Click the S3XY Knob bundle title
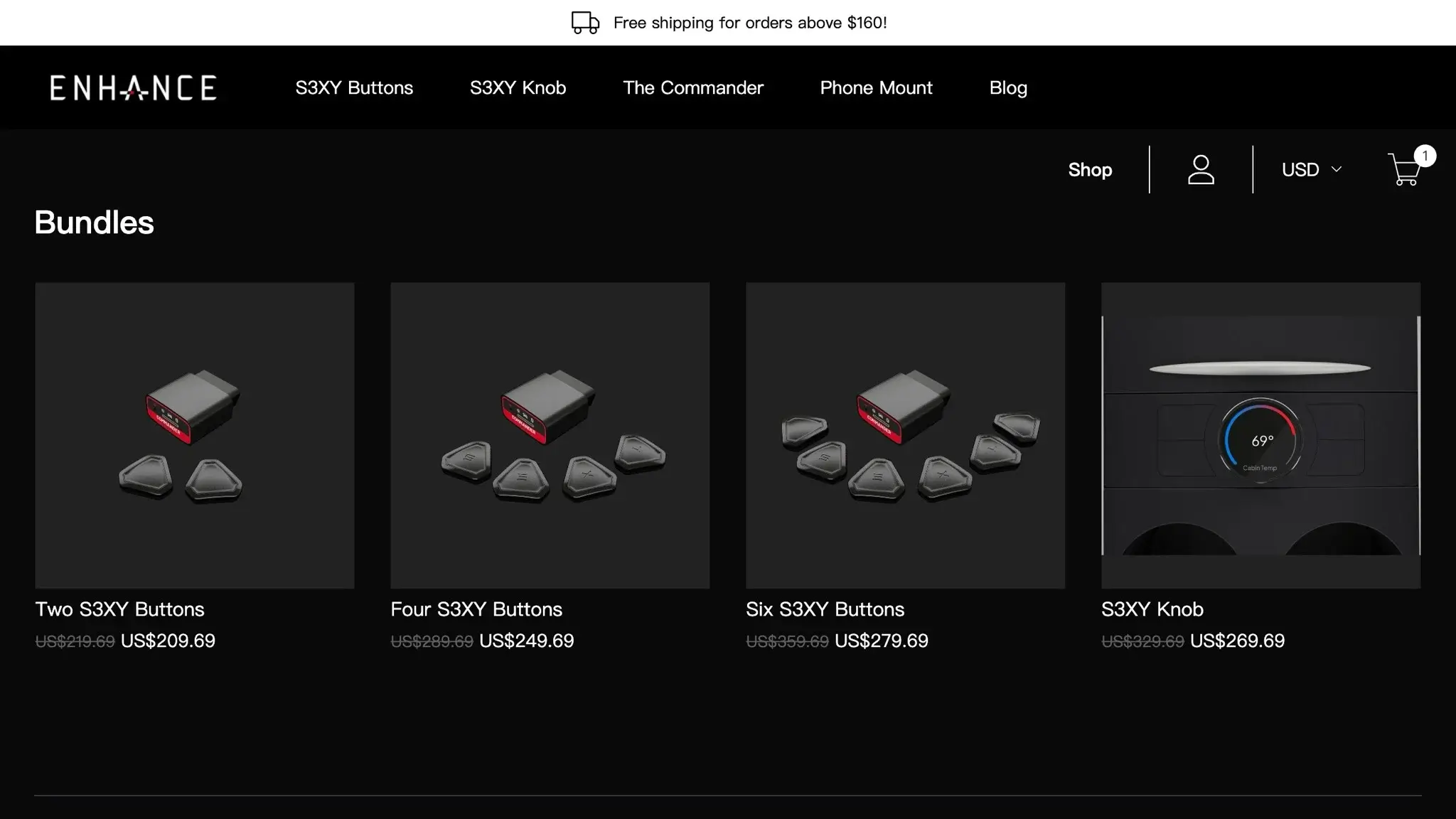The height and width of the screenshot is (819, 1456). click(1152, 609)
